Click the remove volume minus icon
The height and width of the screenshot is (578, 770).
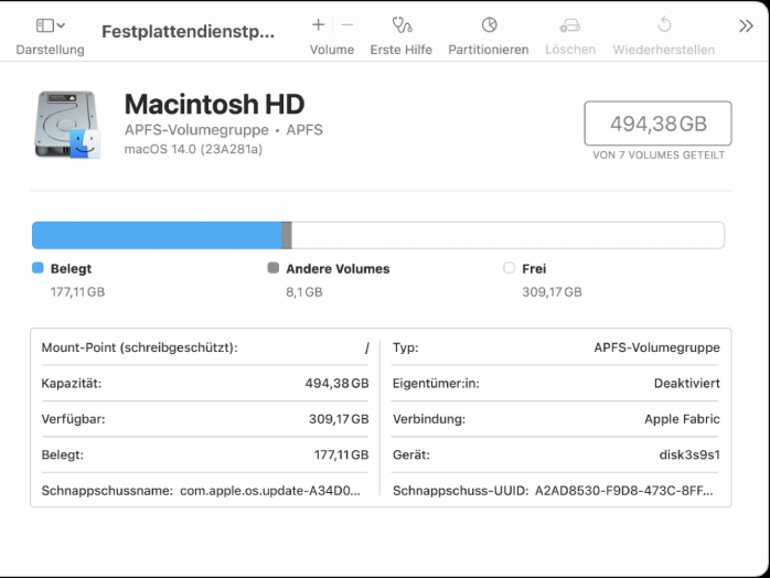[x=347, y=25]
